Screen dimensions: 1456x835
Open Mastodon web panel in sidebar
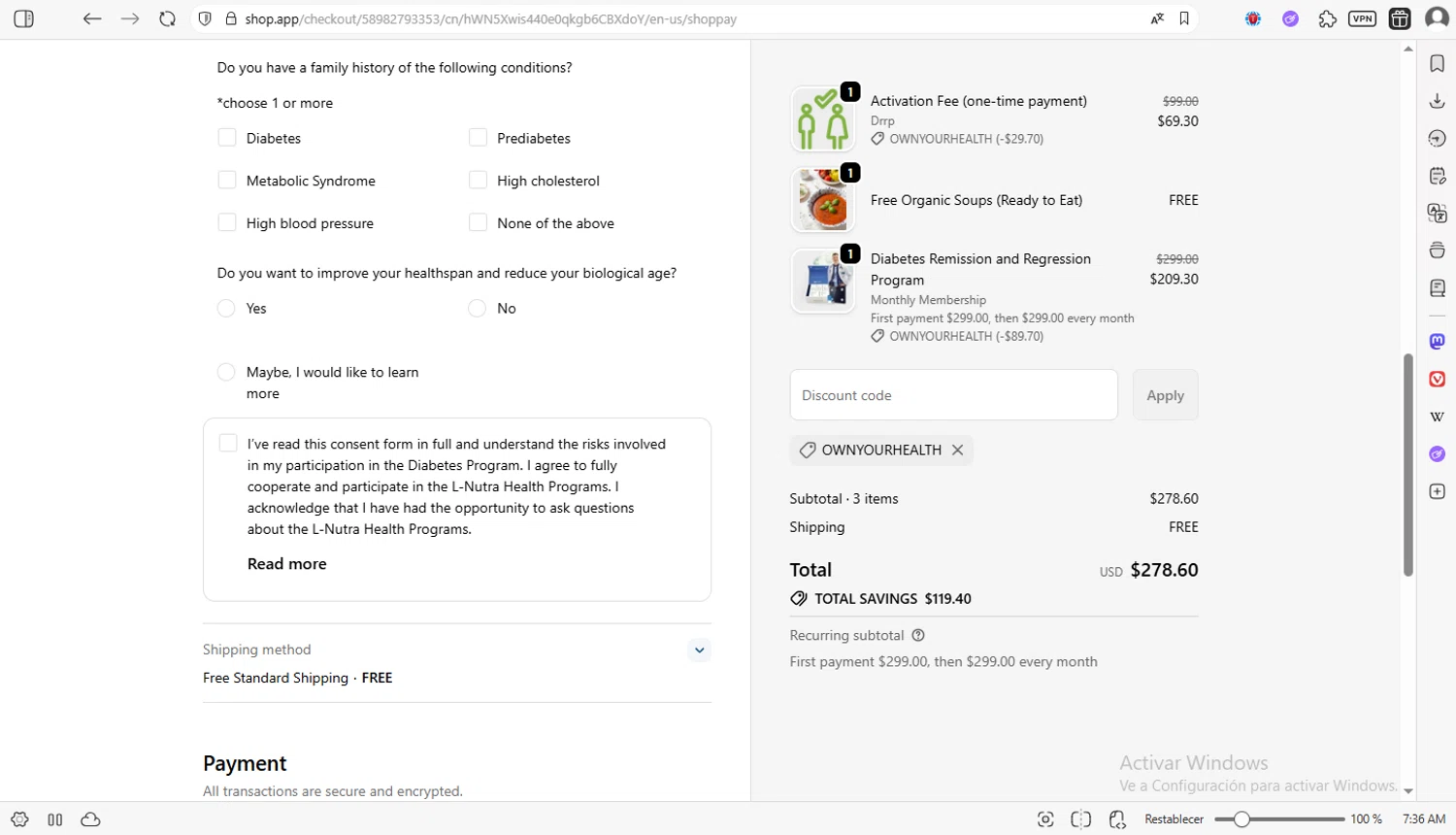1438,341
